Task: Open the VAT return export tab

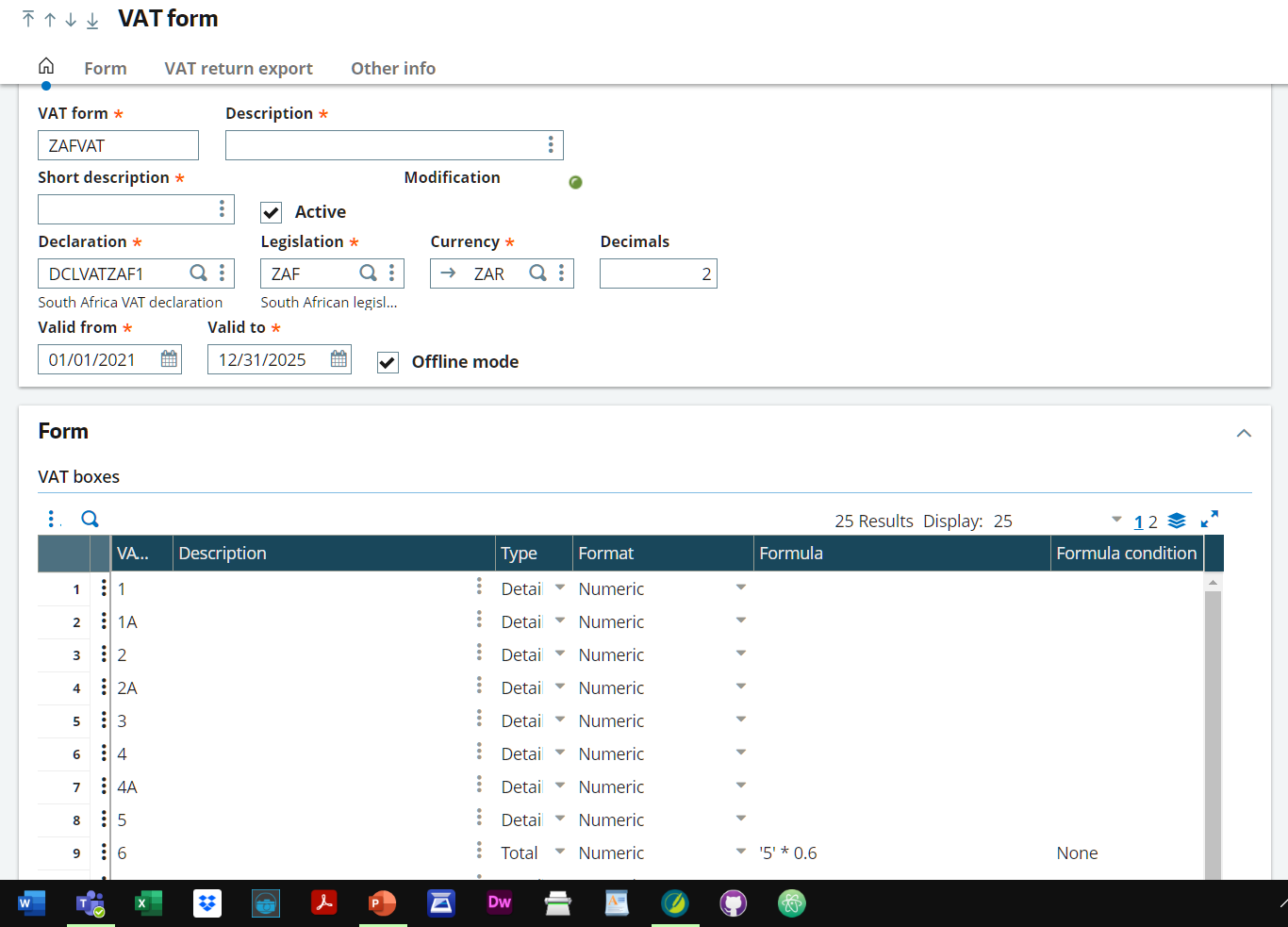Action: [x=239, y=68]
